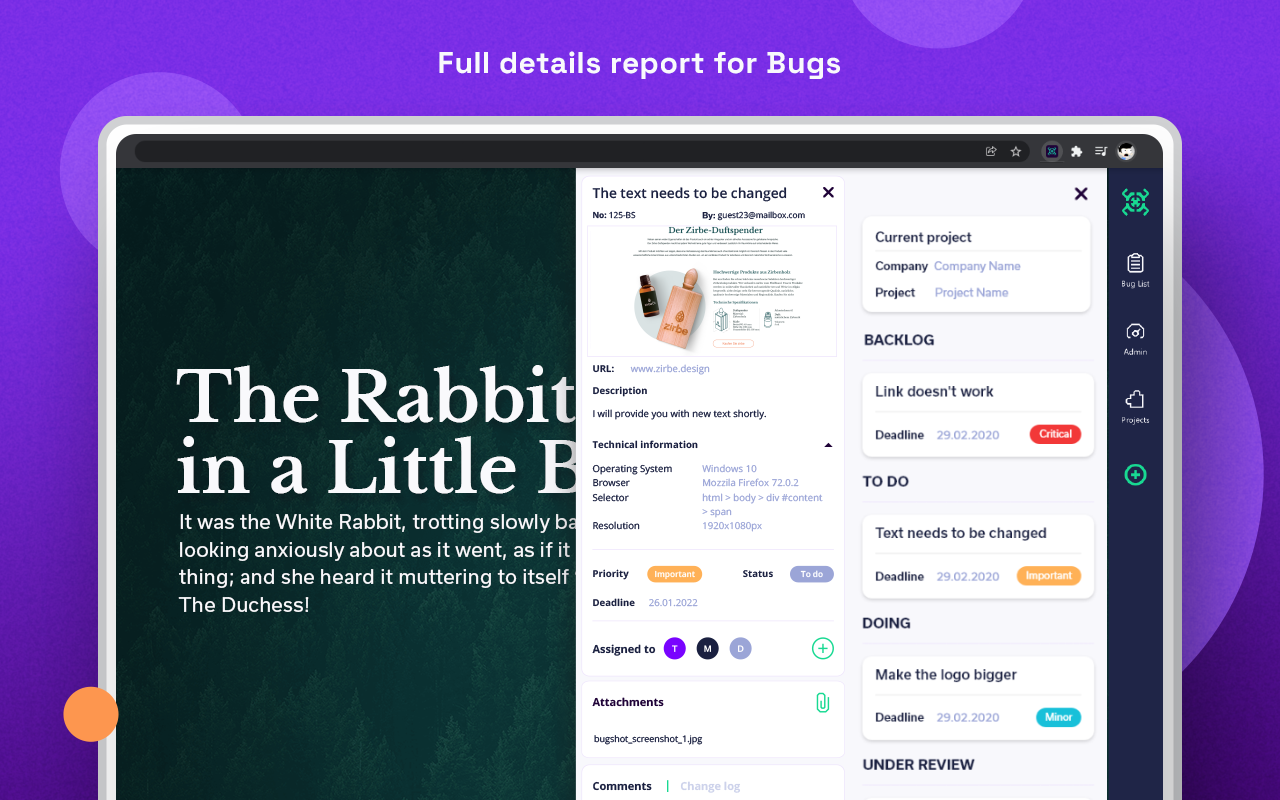Click the BACKLOG column heading
Viewport: 1280px width, 800px height.
coord(899,340)
